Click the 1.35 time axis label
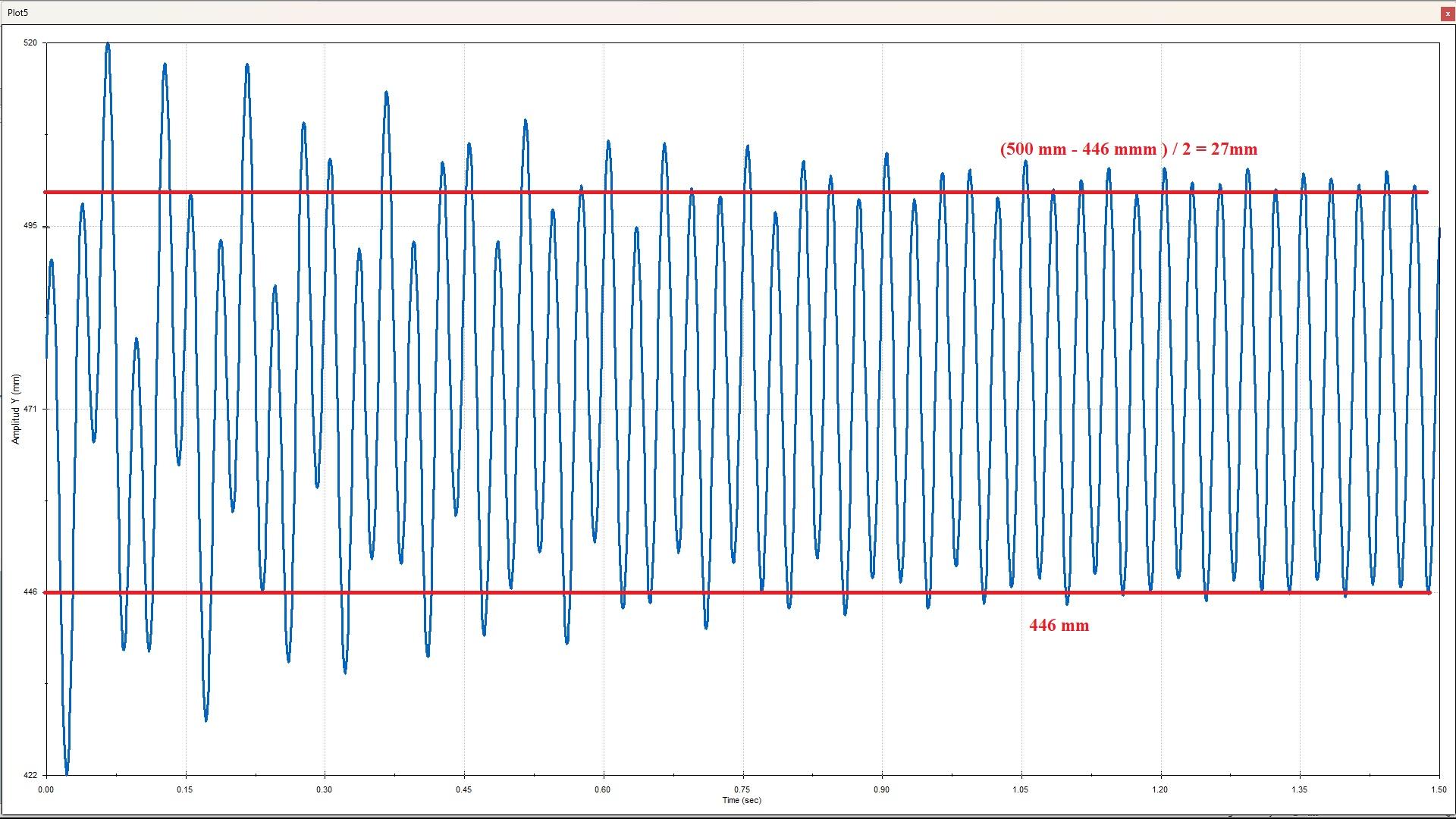Image resolution: width=1456 pixels, height=819 pixels. [x=1301, y=789]
